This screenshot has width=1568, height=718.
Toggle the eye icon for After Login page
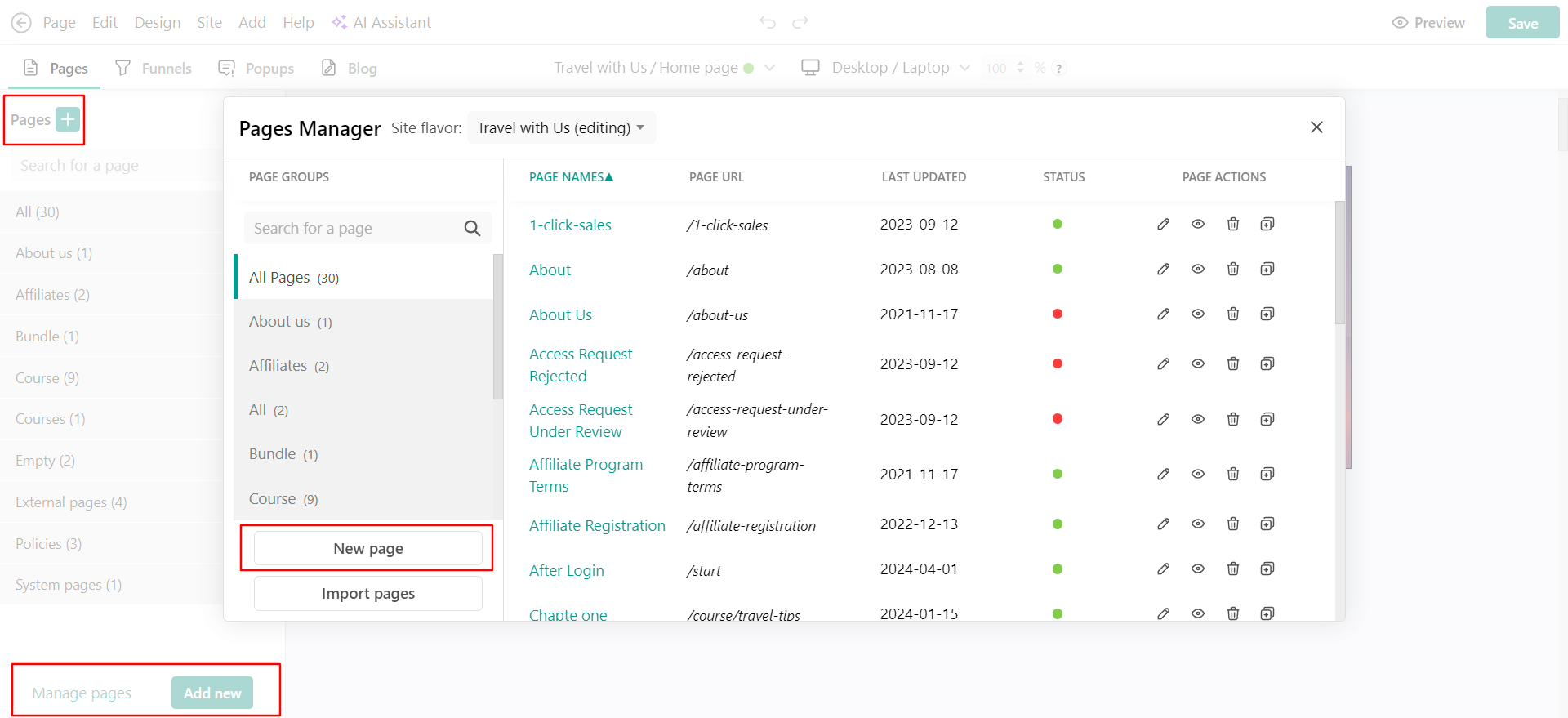point(1198,569)
